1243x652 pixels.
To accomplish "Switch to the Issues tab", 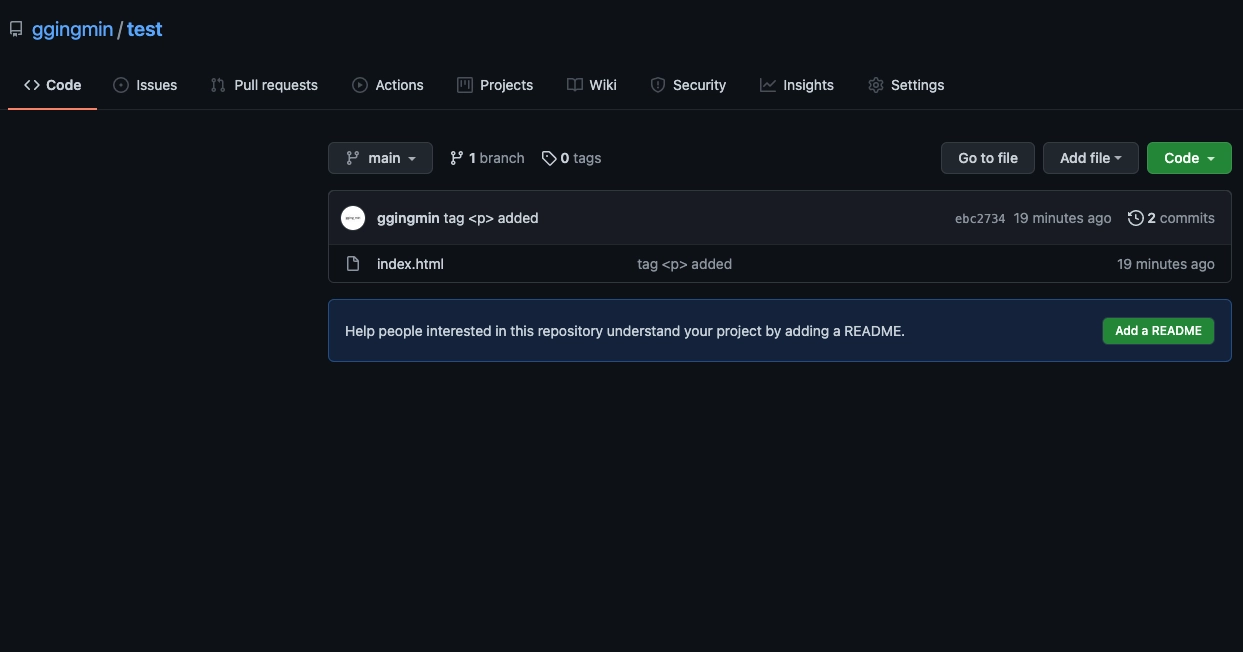I will (x=145, y=85).
